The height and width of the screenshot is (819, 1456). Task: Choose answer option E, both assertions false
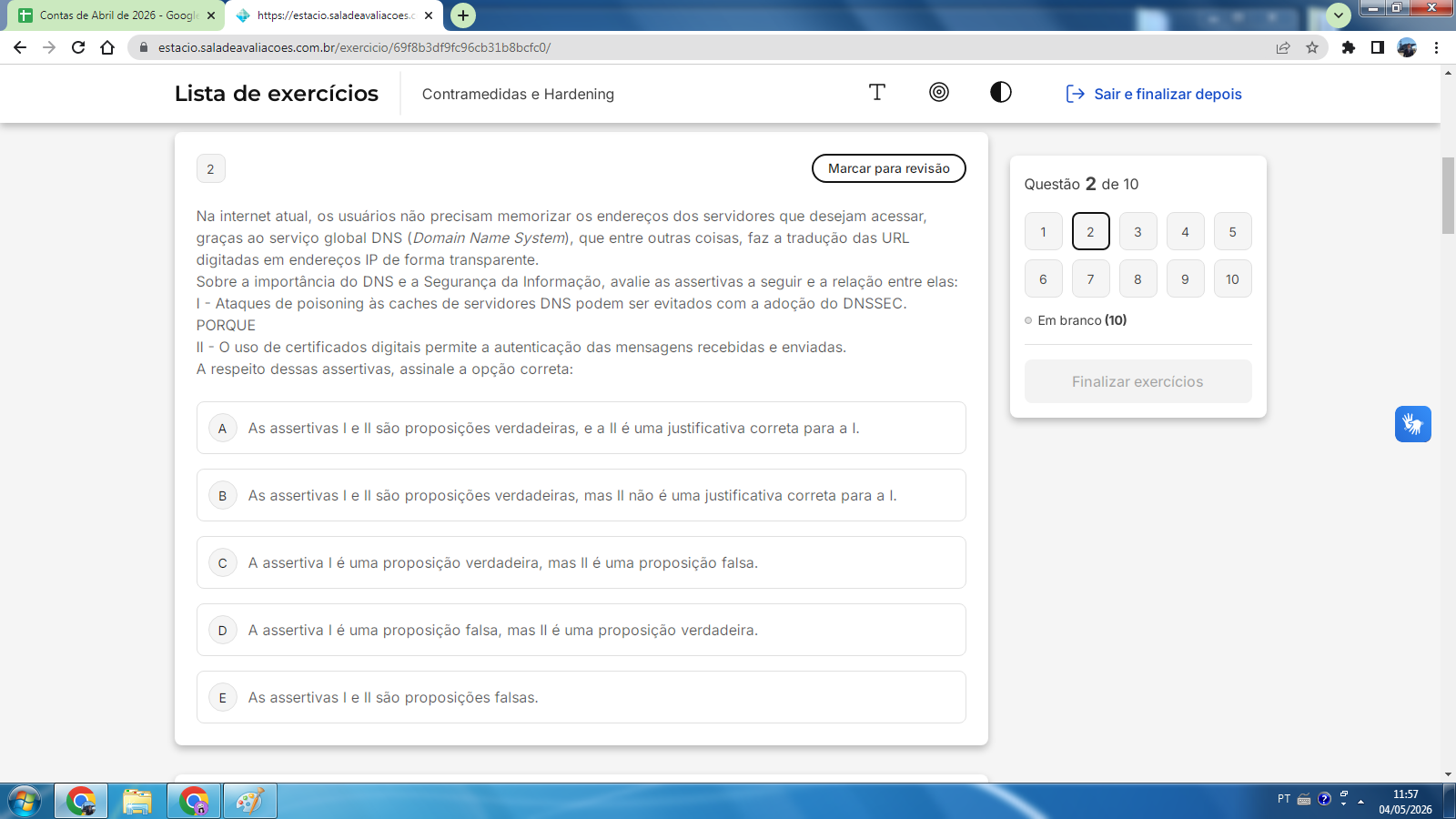581,697
